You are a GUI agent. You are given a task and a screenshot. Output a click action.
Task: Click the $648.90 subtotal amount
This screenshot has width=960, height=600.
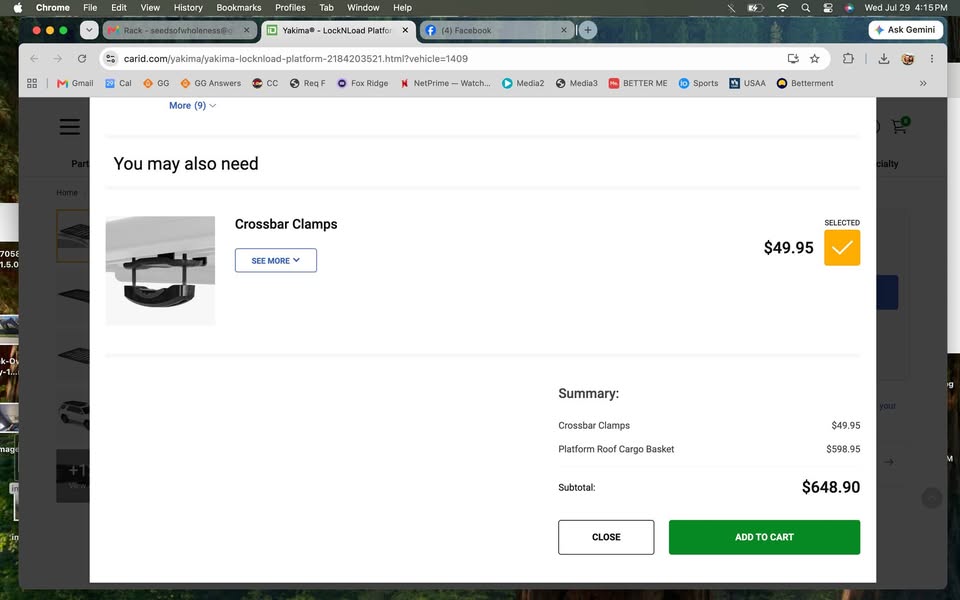pyautogui.click(x=831, y=487)
